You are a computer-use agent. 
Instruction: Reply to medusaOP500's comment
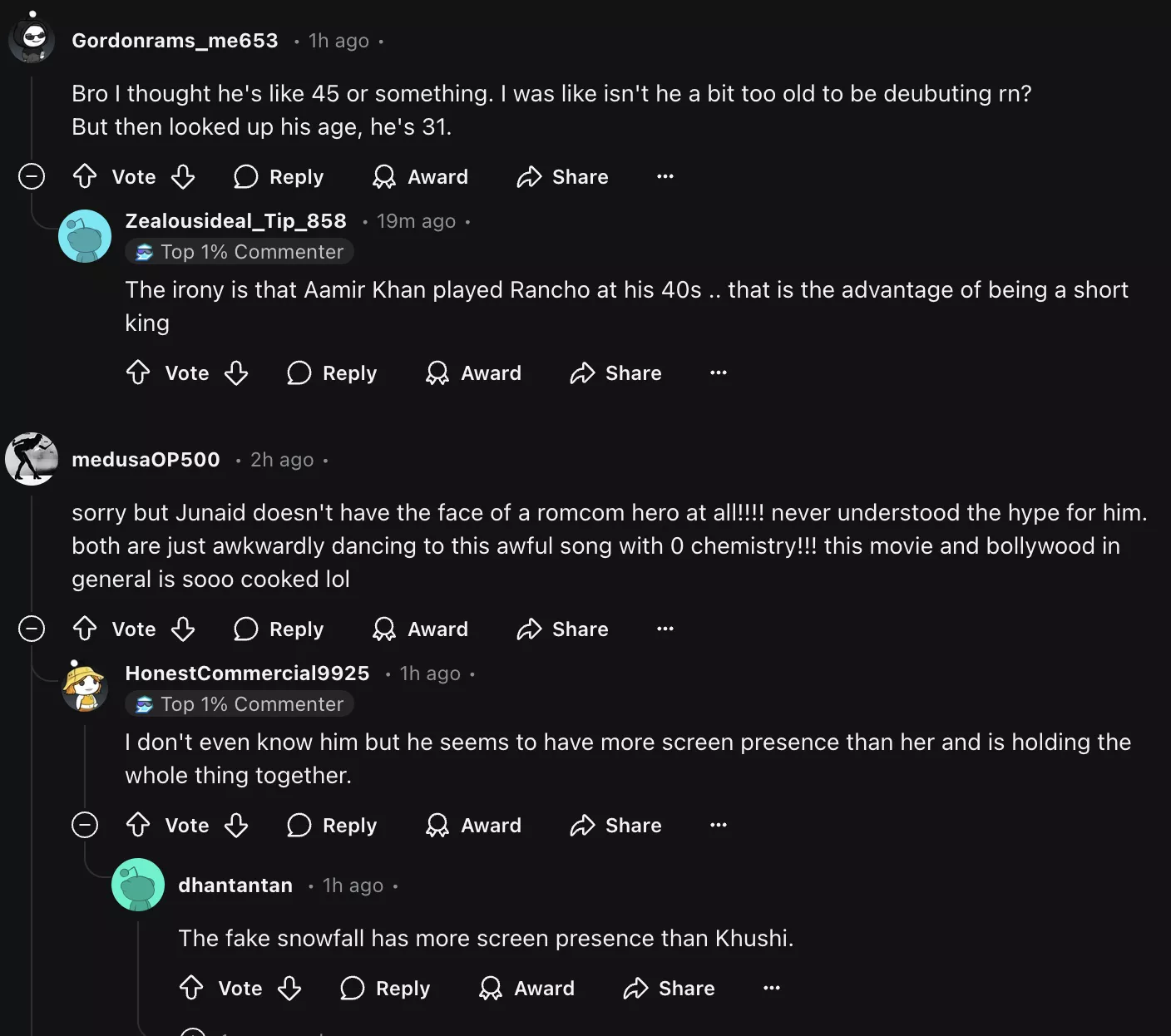[x=279, y=629]
